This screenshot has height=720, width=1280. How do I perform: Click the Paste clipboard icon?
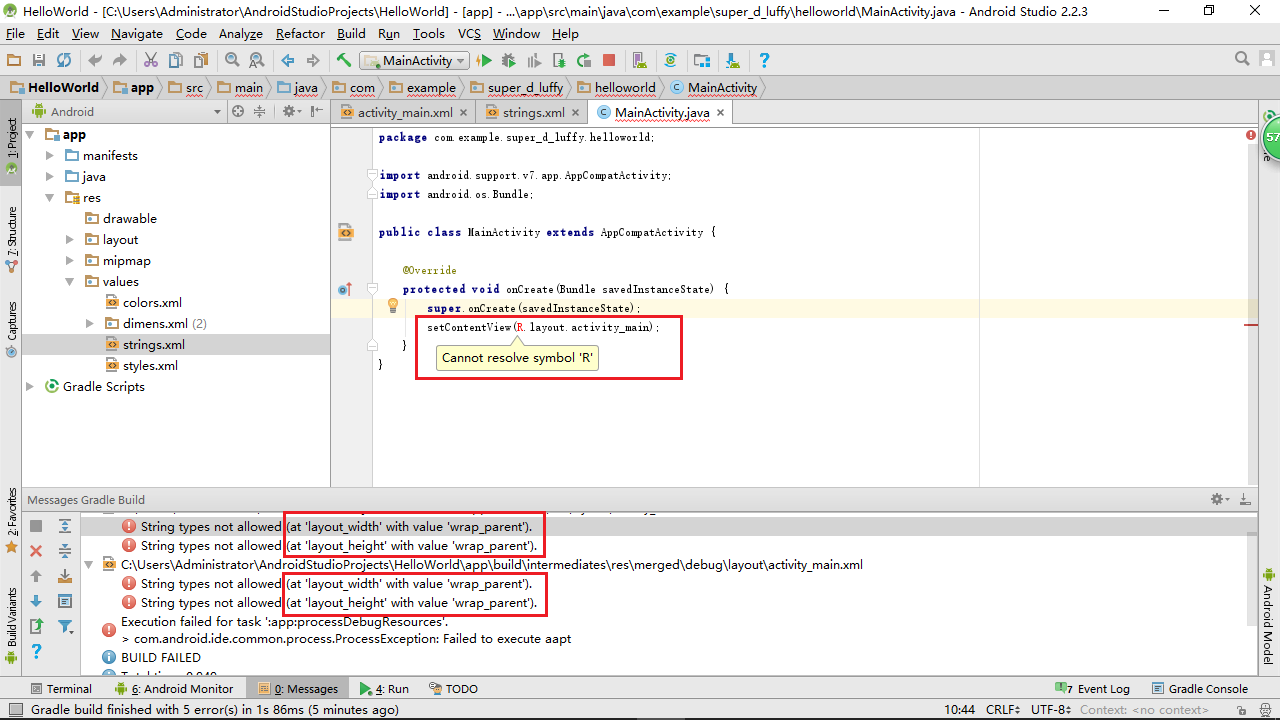point(200,61)
